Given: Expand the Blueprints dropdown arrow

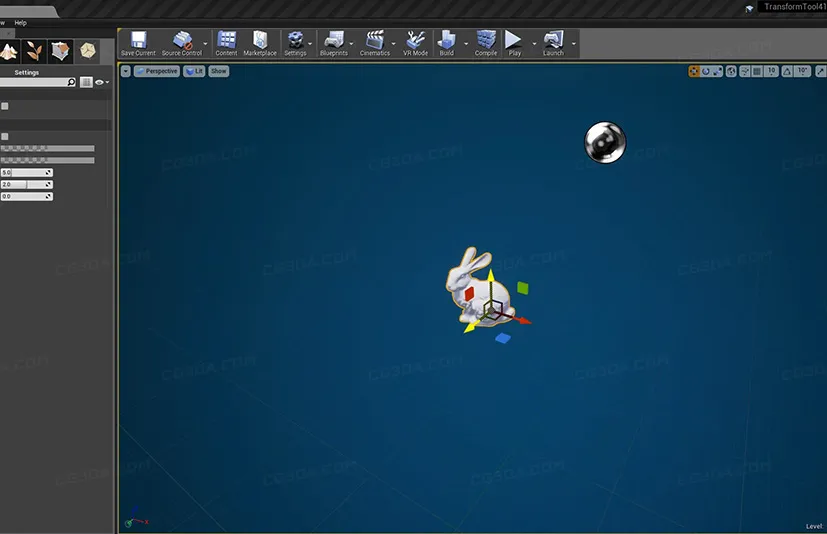Looking at the screenshot, I should click(351, 44).
